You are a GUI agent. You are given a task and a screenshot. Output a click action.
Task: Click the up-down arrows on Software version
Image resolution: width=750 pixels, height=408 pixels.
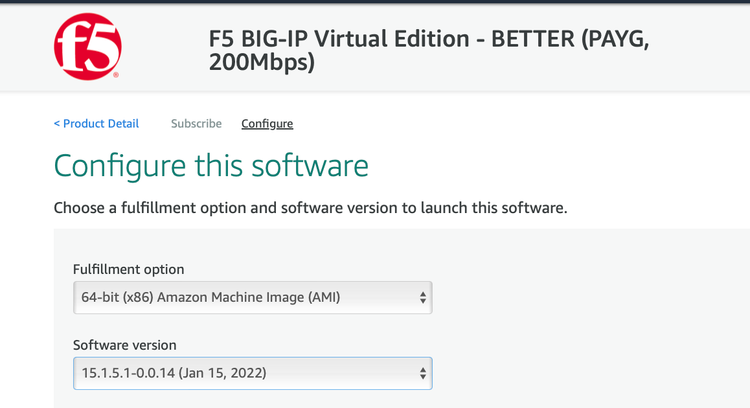click(x=423, y=374)
